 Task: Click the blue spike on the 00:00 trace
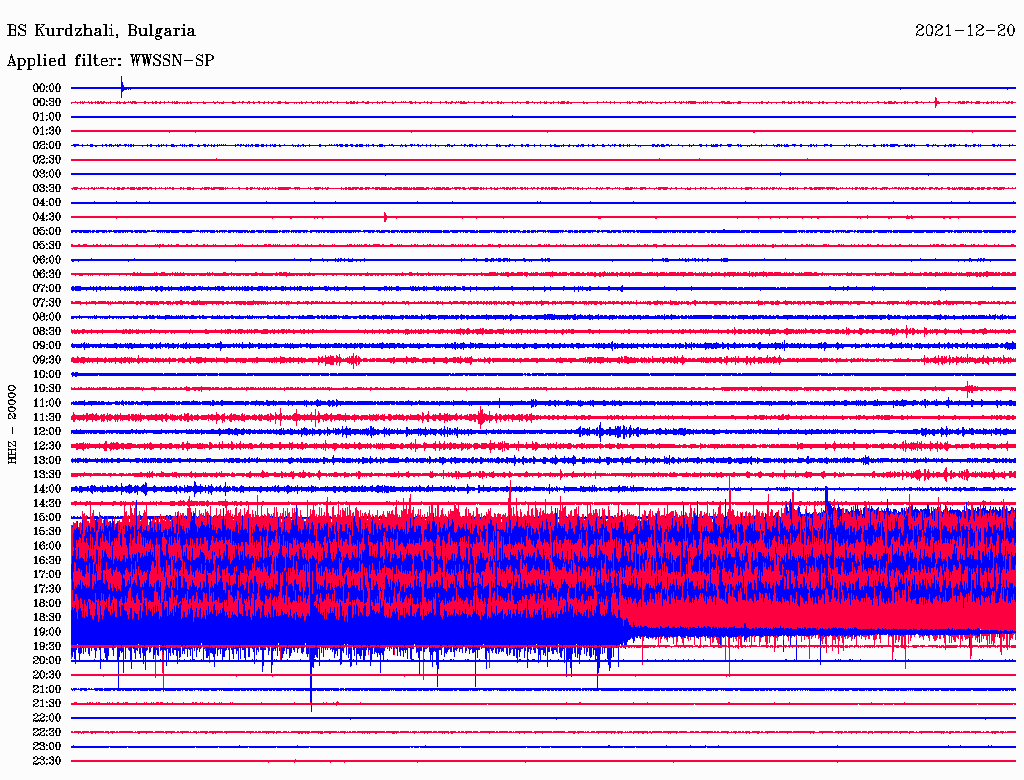point(121,87)
